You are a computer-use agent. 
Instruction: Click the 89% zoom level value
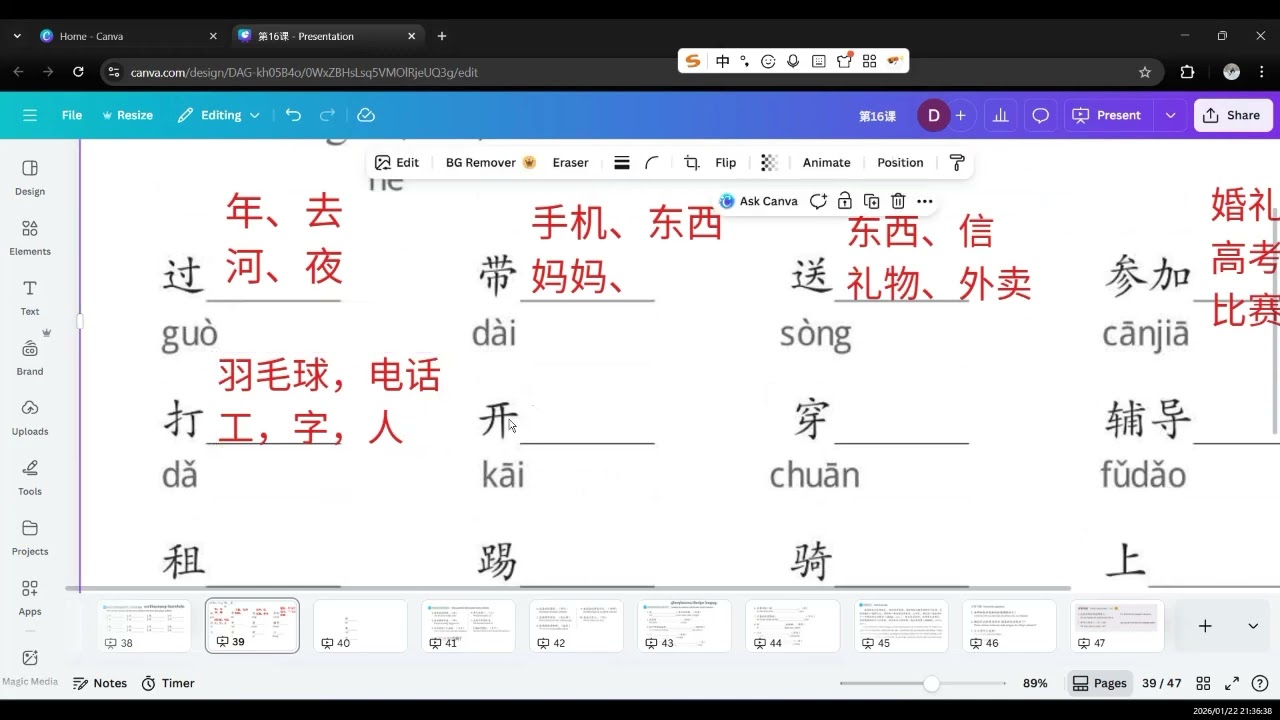1035,683
